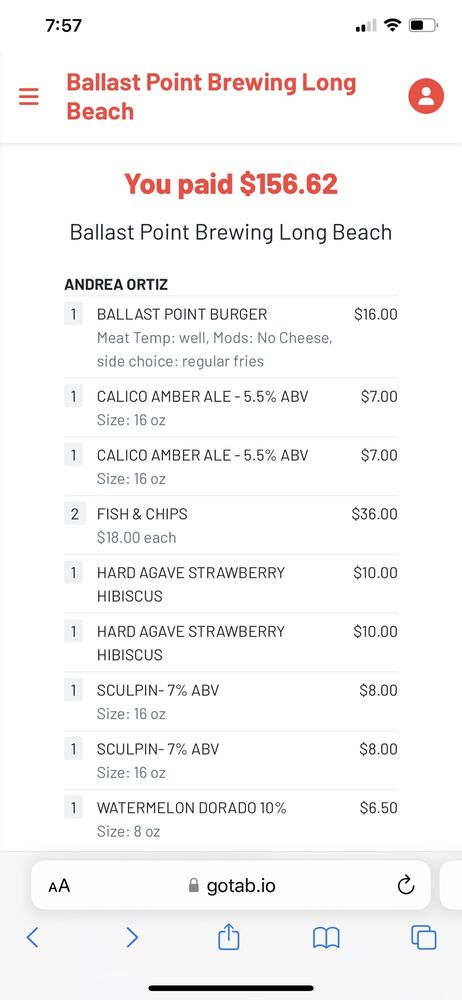The width and height of the screenshot is (462, 1000).
Task: Tap the first Sculpin 7% ABV row
Action: 230,702
